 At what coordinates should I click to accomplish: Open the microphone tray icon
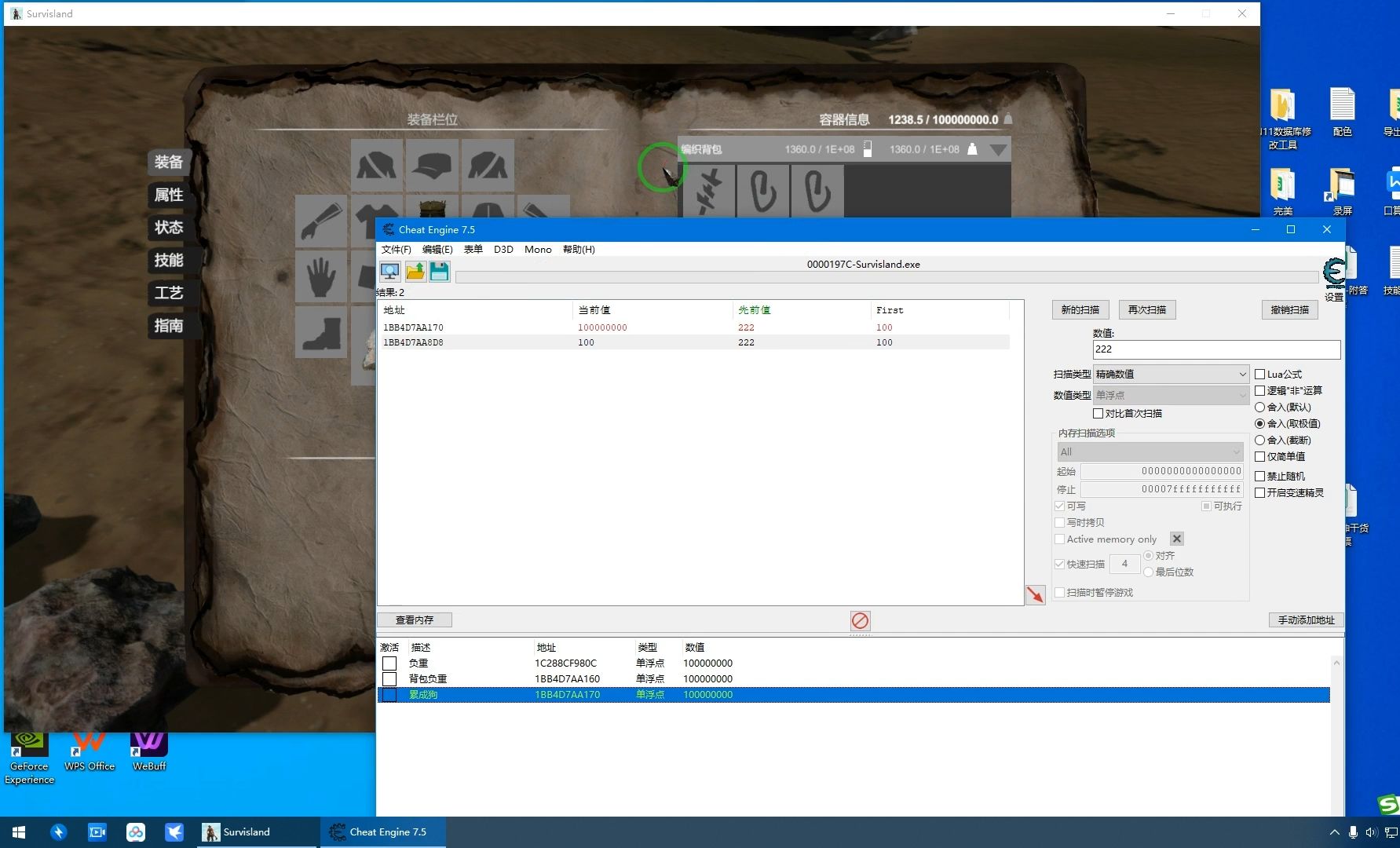pos(1353,832)
